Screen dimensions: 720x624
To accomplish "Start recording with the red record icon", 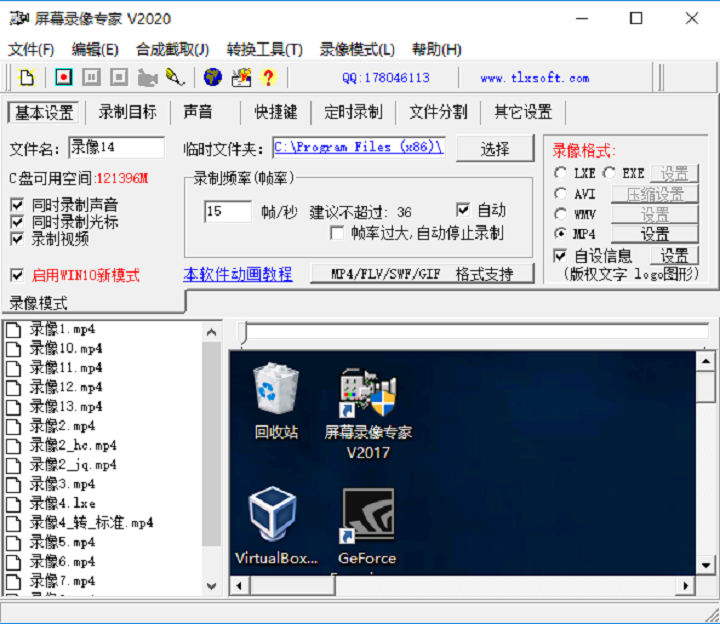I will point(64,77).
